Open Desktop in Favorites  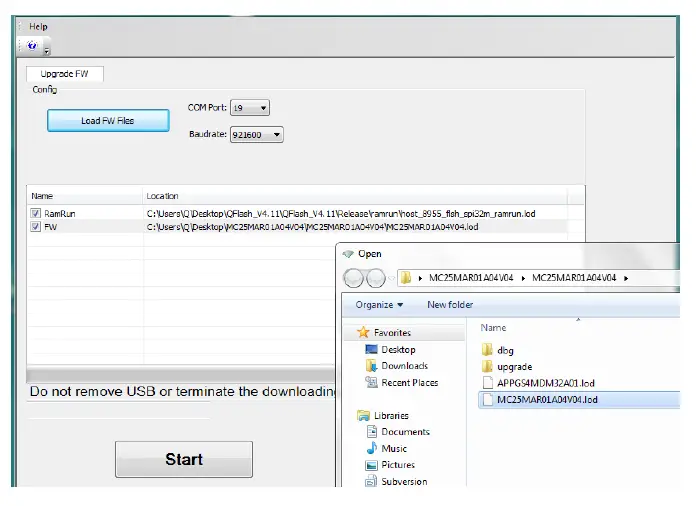coord(398,349)
